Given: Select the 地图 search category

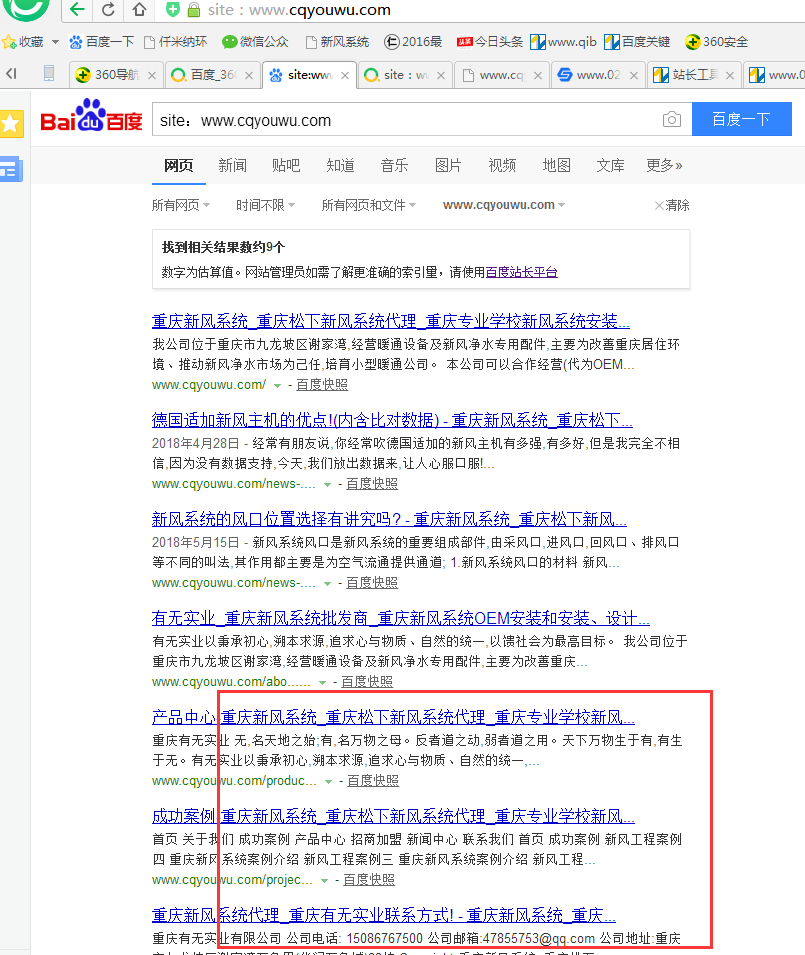Looking at the screenshot, I should 556,165.
